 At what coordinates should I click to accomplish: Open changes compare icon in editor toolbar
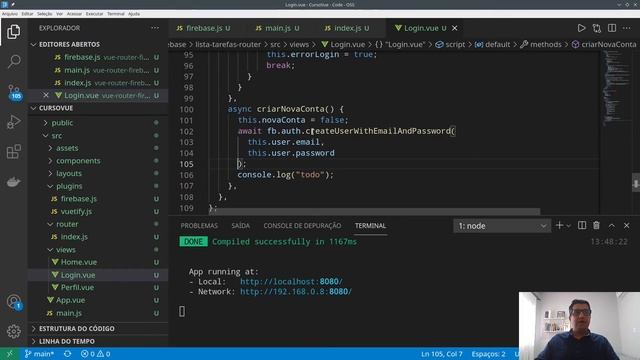597,28
